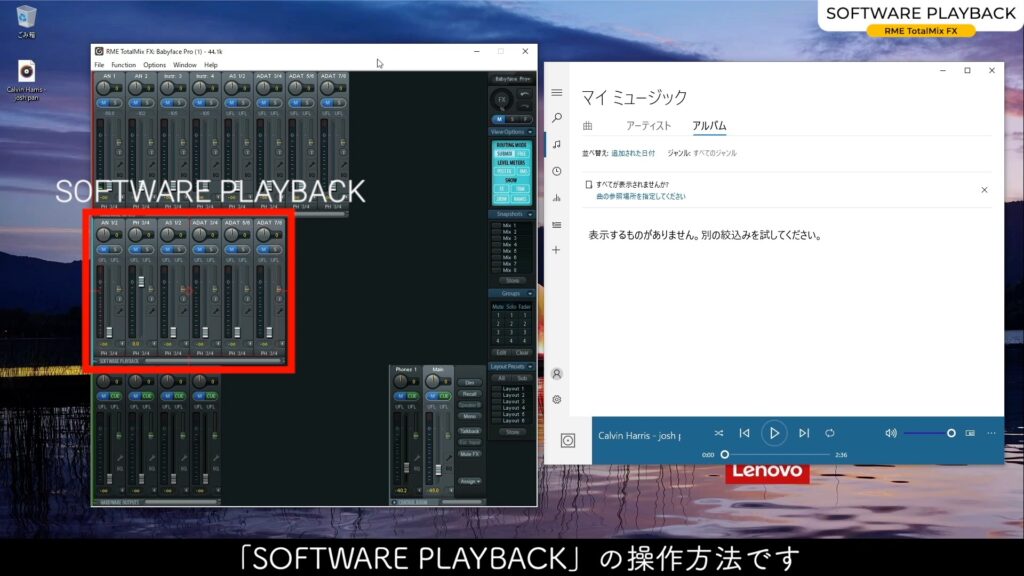Open Recent plays with the clock icon

pyautogui.click(x=556, y=171)
